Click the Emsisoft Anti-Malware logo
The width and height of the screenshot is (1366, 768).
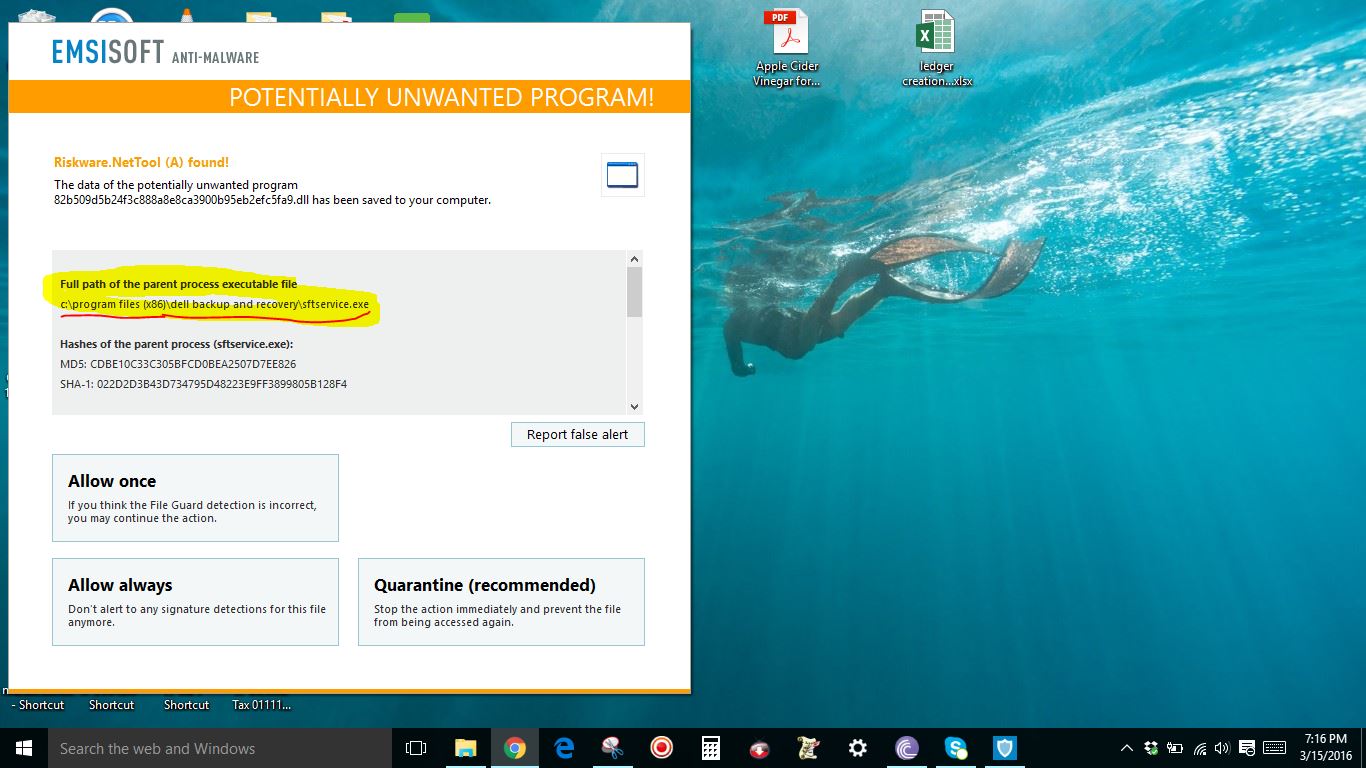click(x=156, y=53)
